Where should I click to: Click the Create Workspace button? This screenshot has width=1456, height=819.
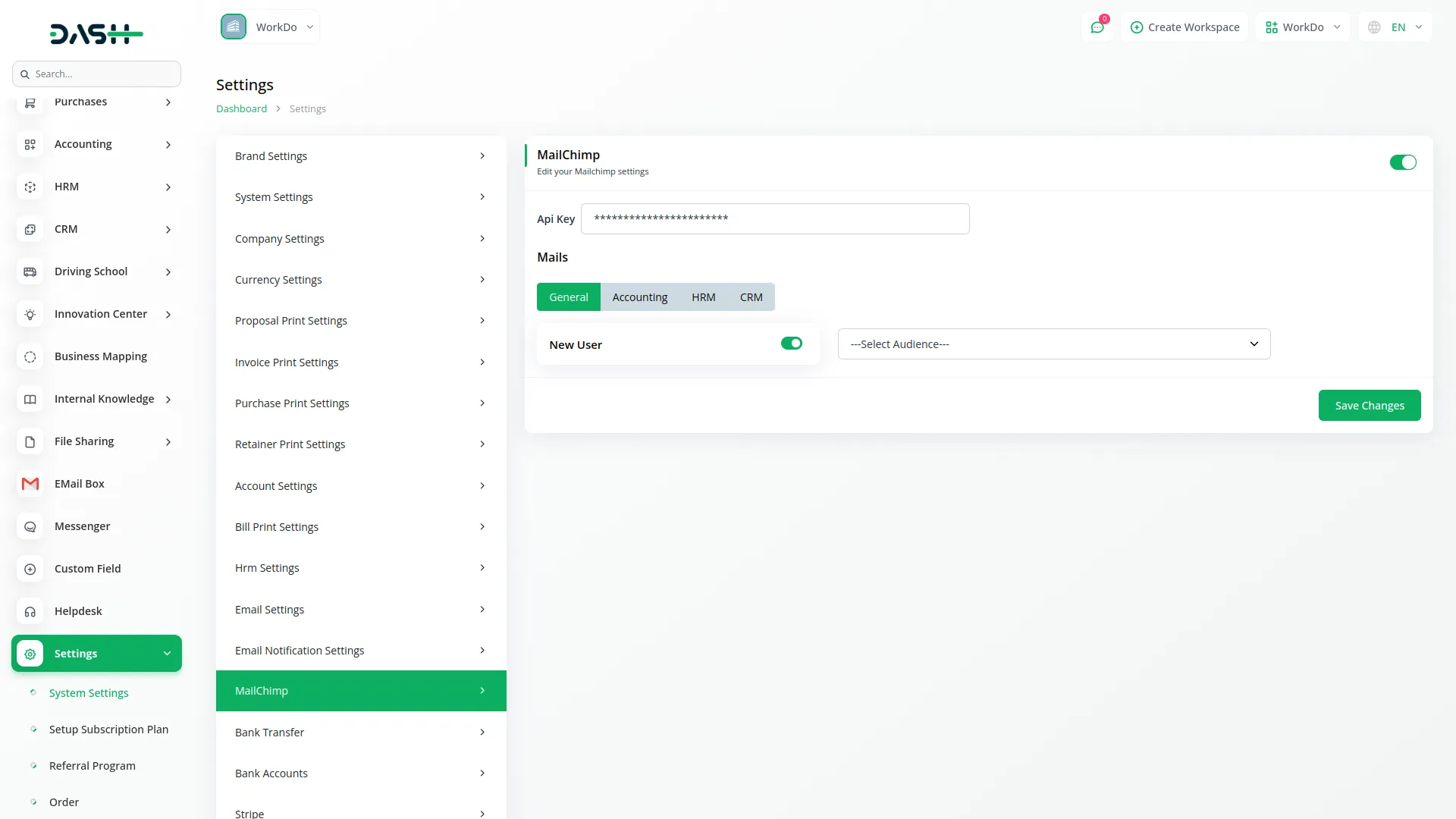point(1185,27)
